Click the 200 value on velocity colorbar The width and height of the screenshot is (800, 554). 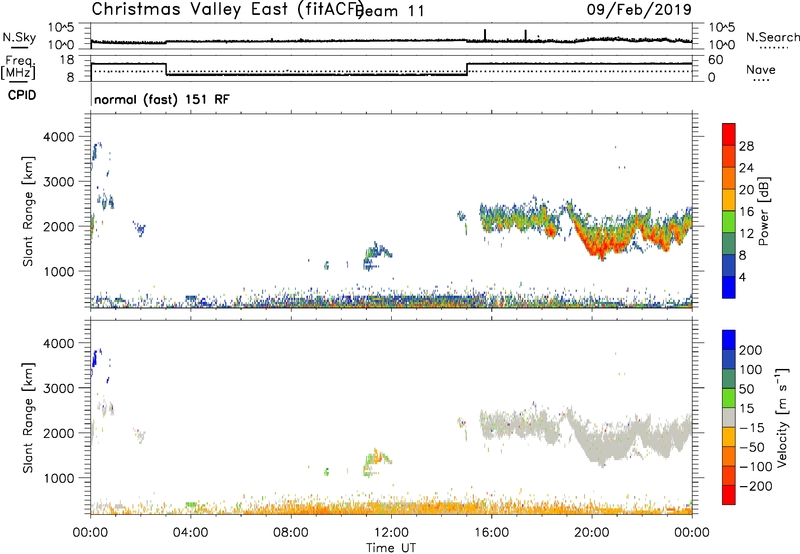pyautogui.click(x=751, y=350)
